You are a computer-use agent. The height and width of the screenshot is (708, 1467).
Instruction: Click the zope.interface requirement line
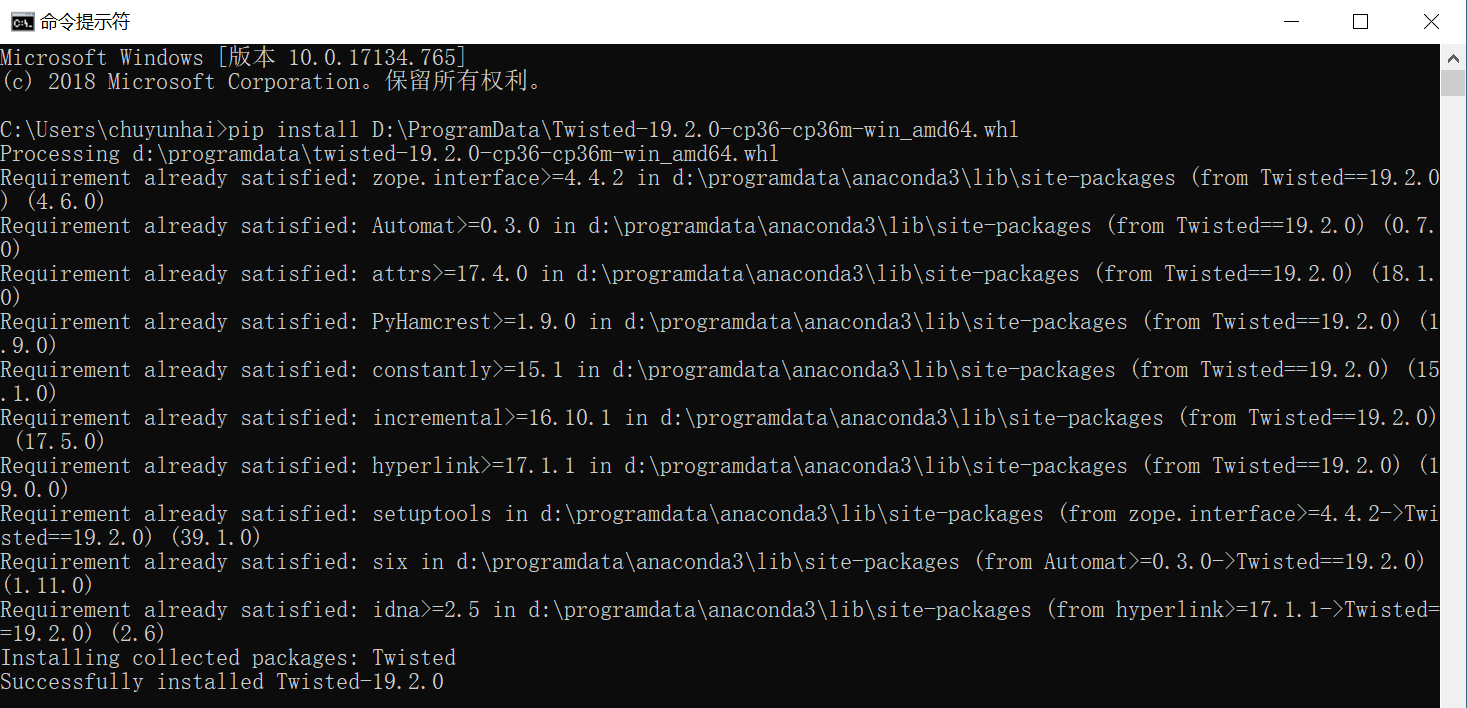click(720, 190)
